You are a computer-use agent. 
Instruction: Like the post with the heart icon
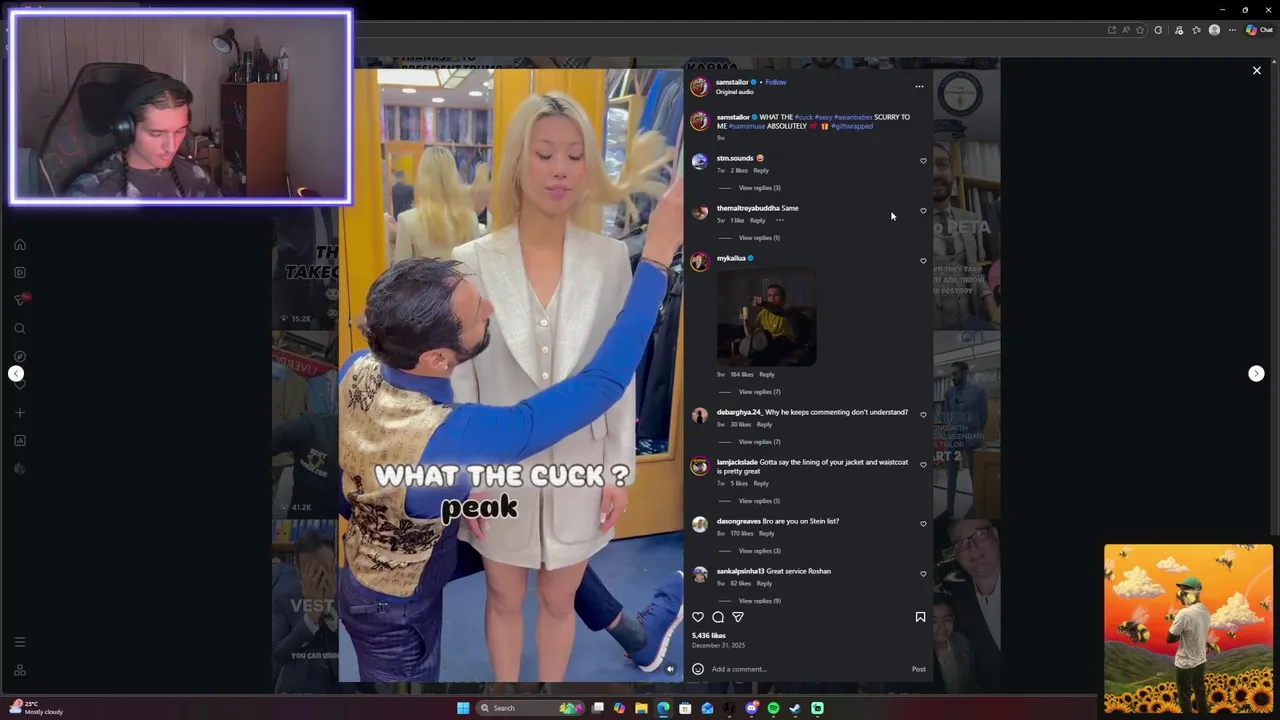click(x=698, y=617)
